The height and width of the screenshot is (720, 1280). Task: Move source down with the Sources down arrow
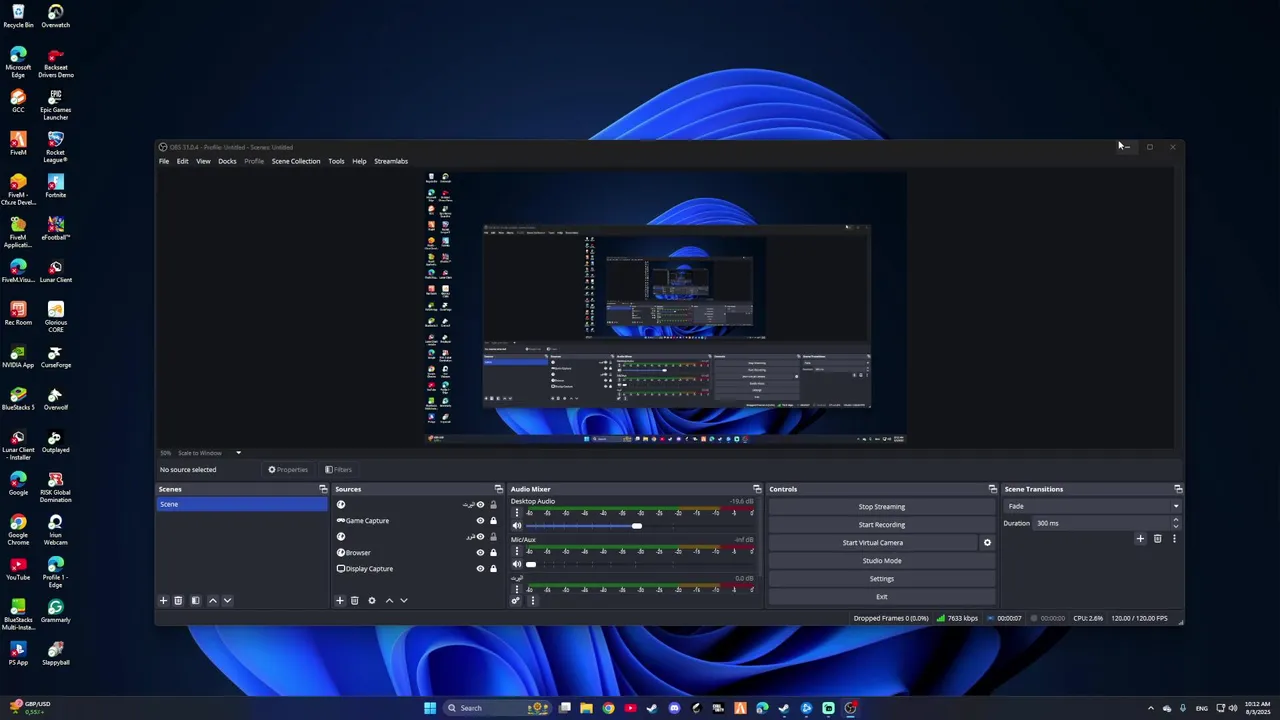pos(403,601)
